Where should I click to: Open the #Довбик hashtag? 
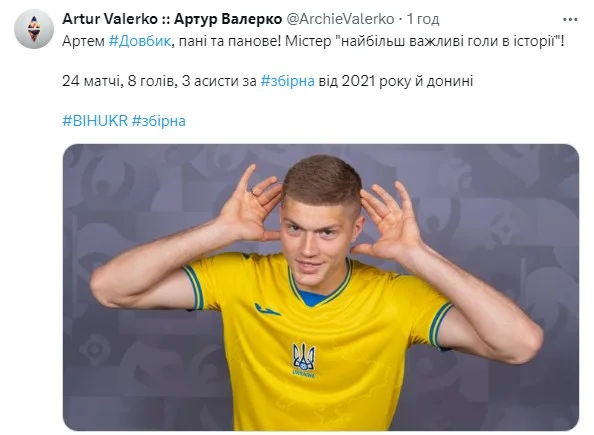(x=140, y=41)
